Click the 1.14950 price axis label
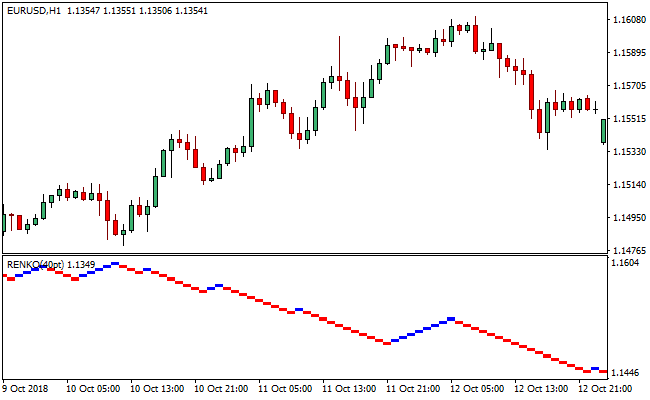The height and width of the screenshot is (400, 650). (x=630, y=218)
